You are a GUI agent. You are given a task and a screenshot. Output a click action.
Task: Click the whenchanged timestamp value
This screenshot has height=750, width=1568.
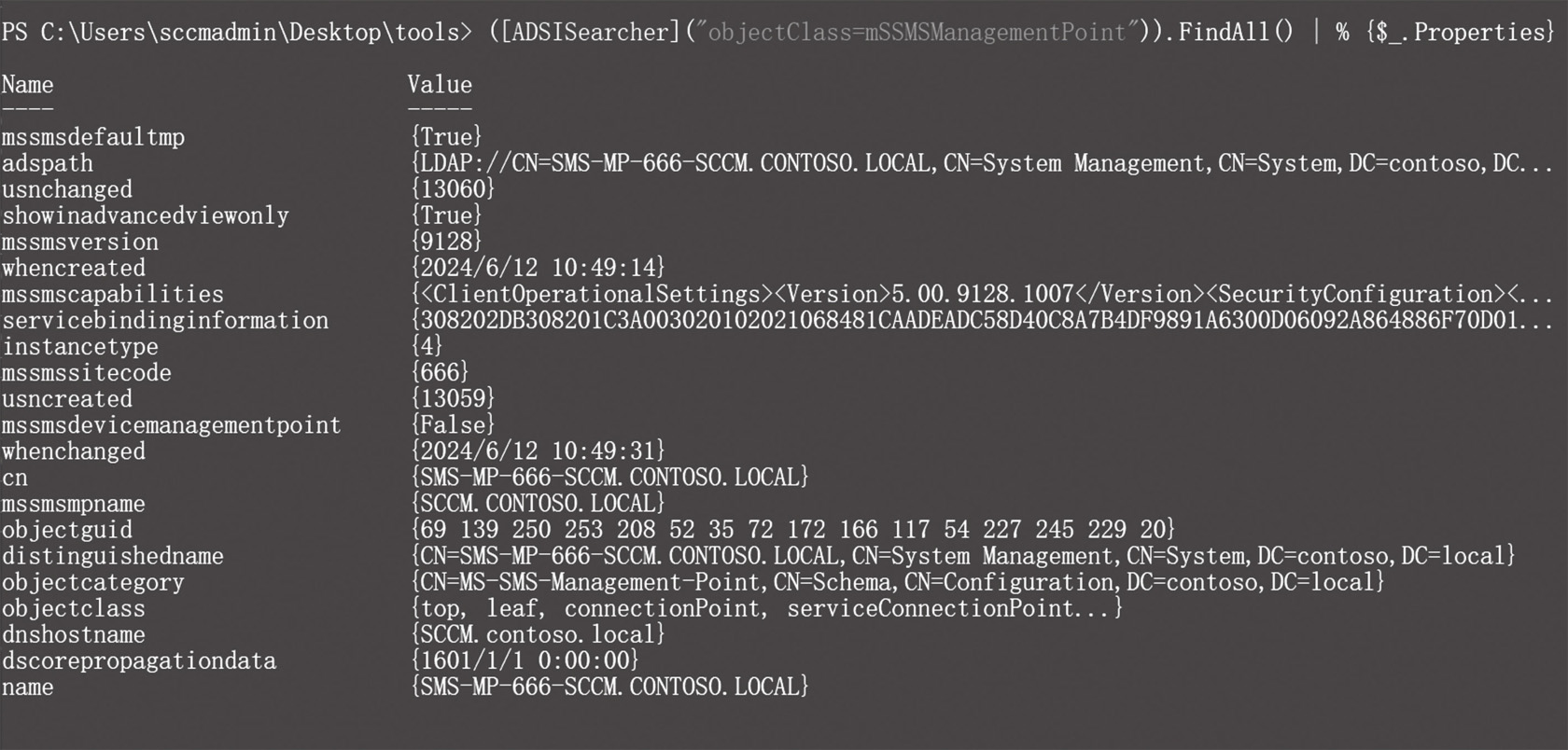coord(538,451)
